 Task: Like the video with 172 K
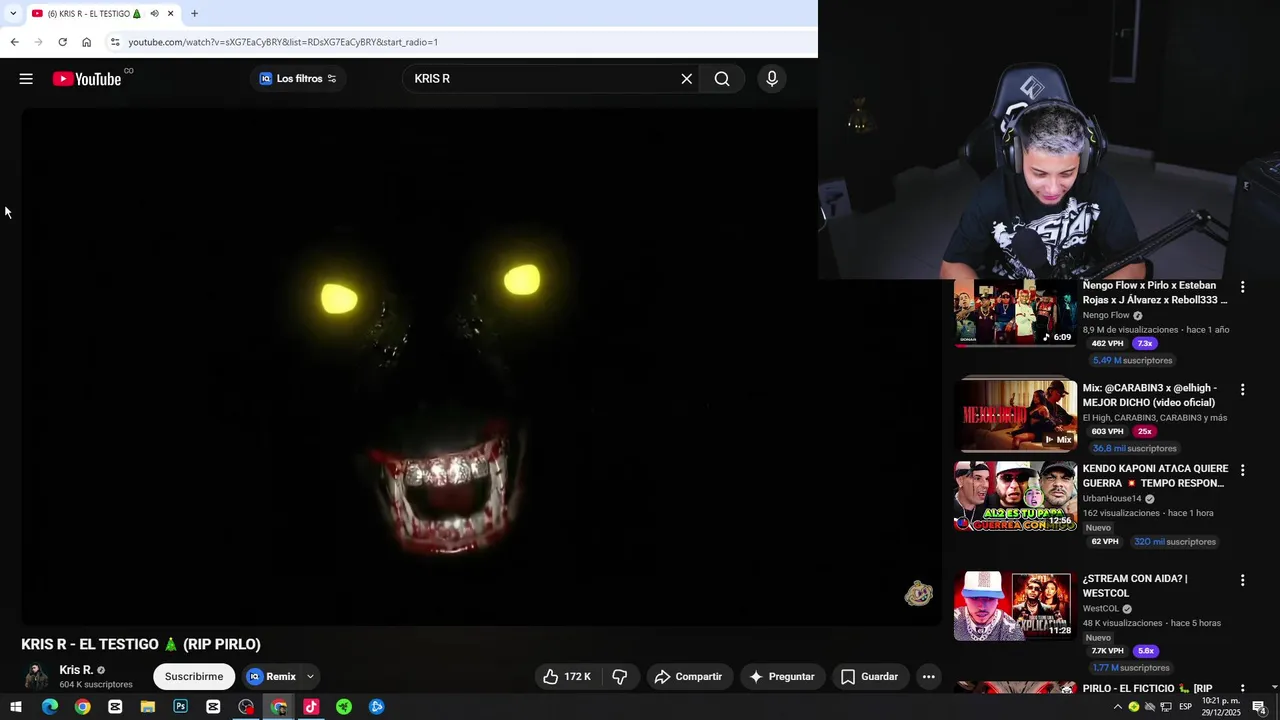567,677
